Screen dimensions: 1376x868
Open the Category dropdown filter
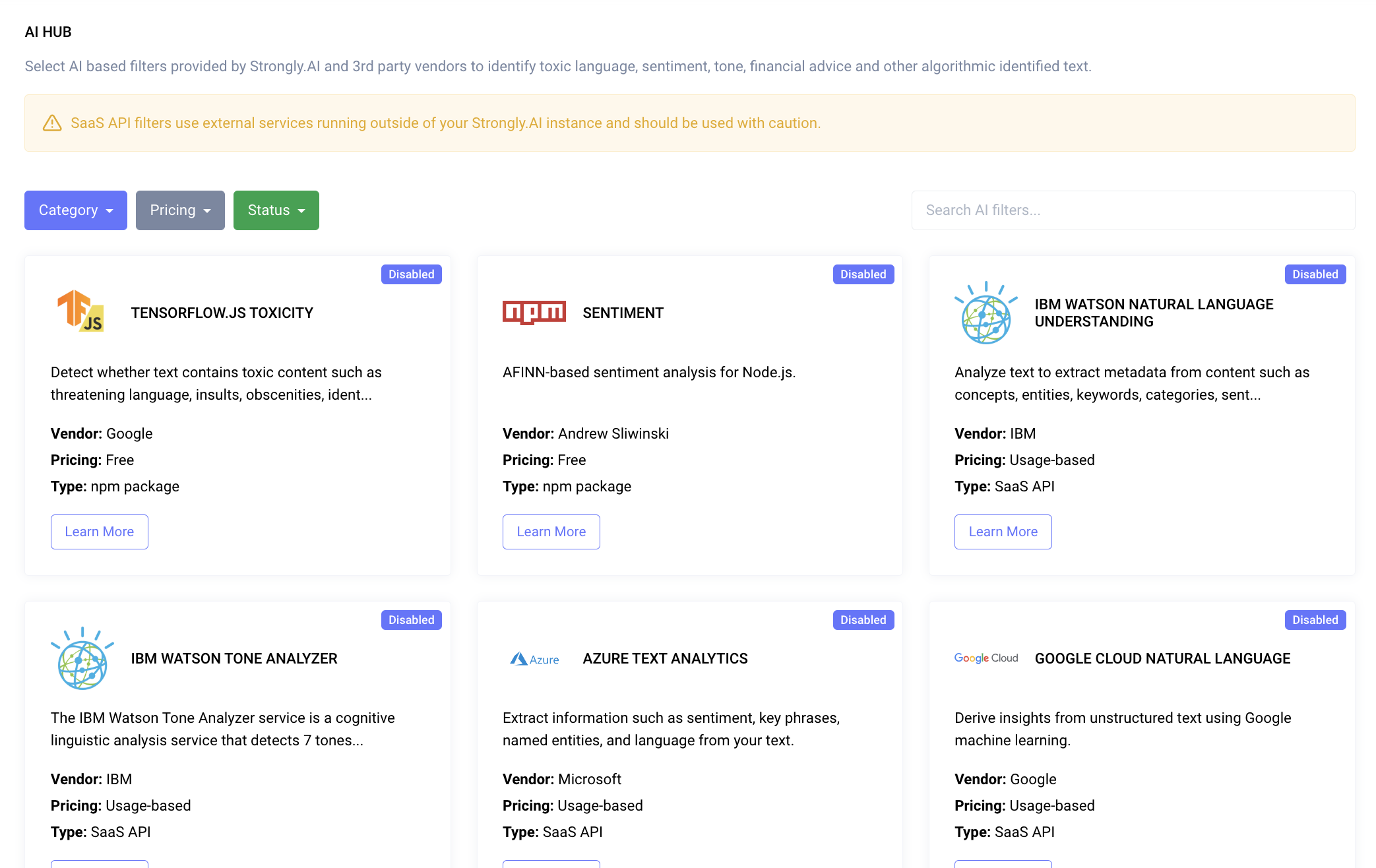pos(76,210)
